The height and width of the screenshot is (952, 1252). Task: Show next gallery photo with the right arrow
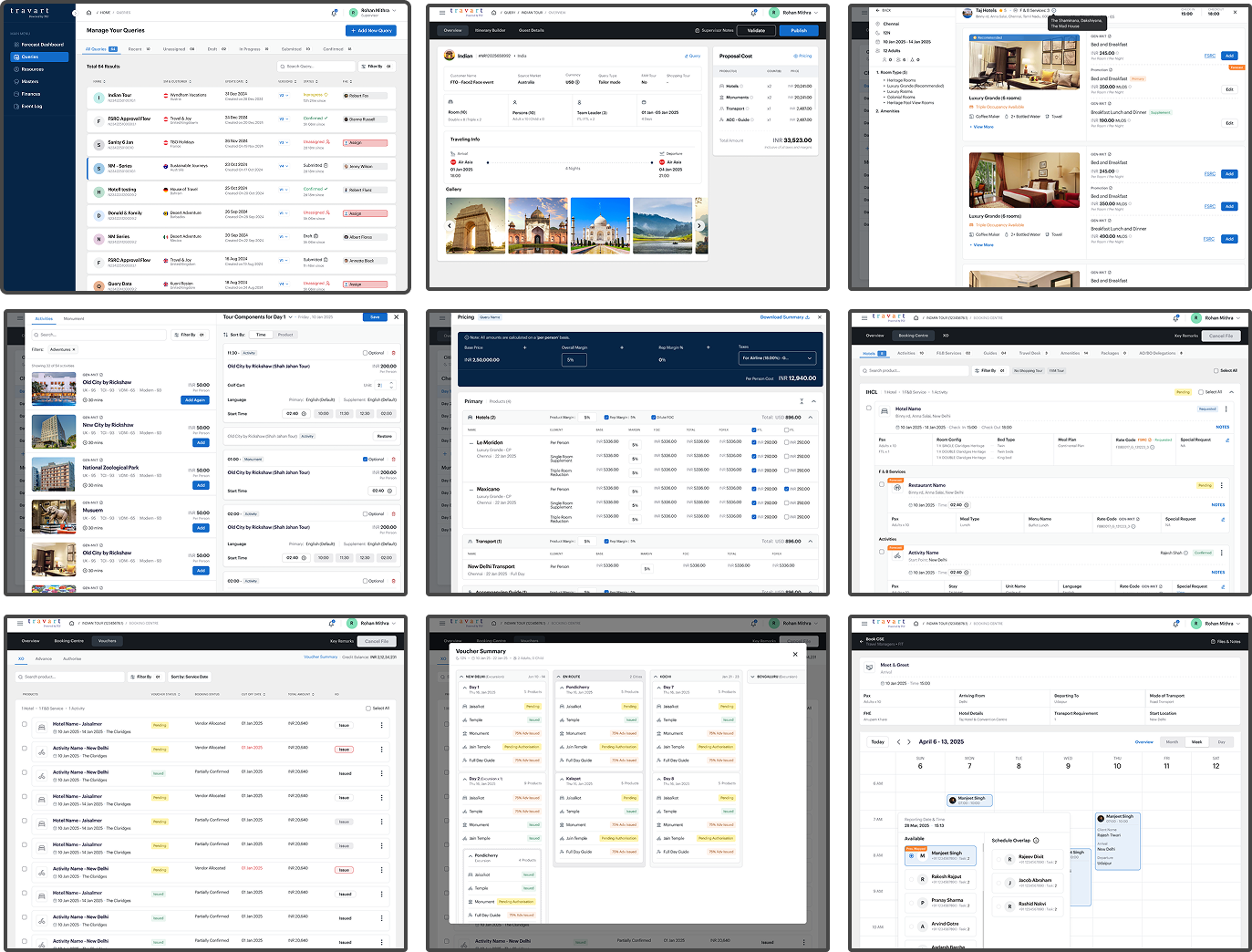[699, 225]
